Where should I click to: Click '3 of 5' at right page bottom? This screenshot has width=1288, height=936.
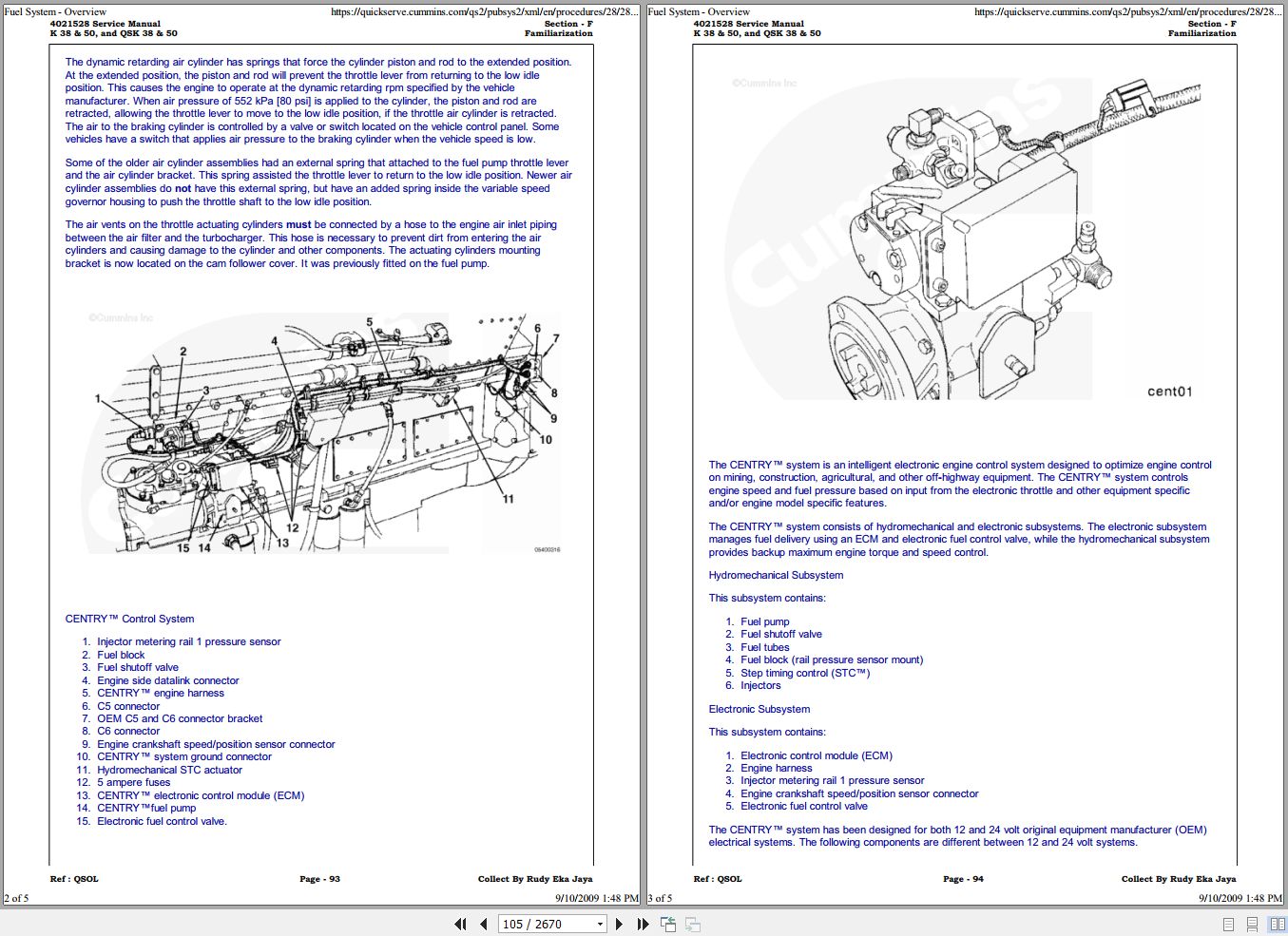[661, 898]
